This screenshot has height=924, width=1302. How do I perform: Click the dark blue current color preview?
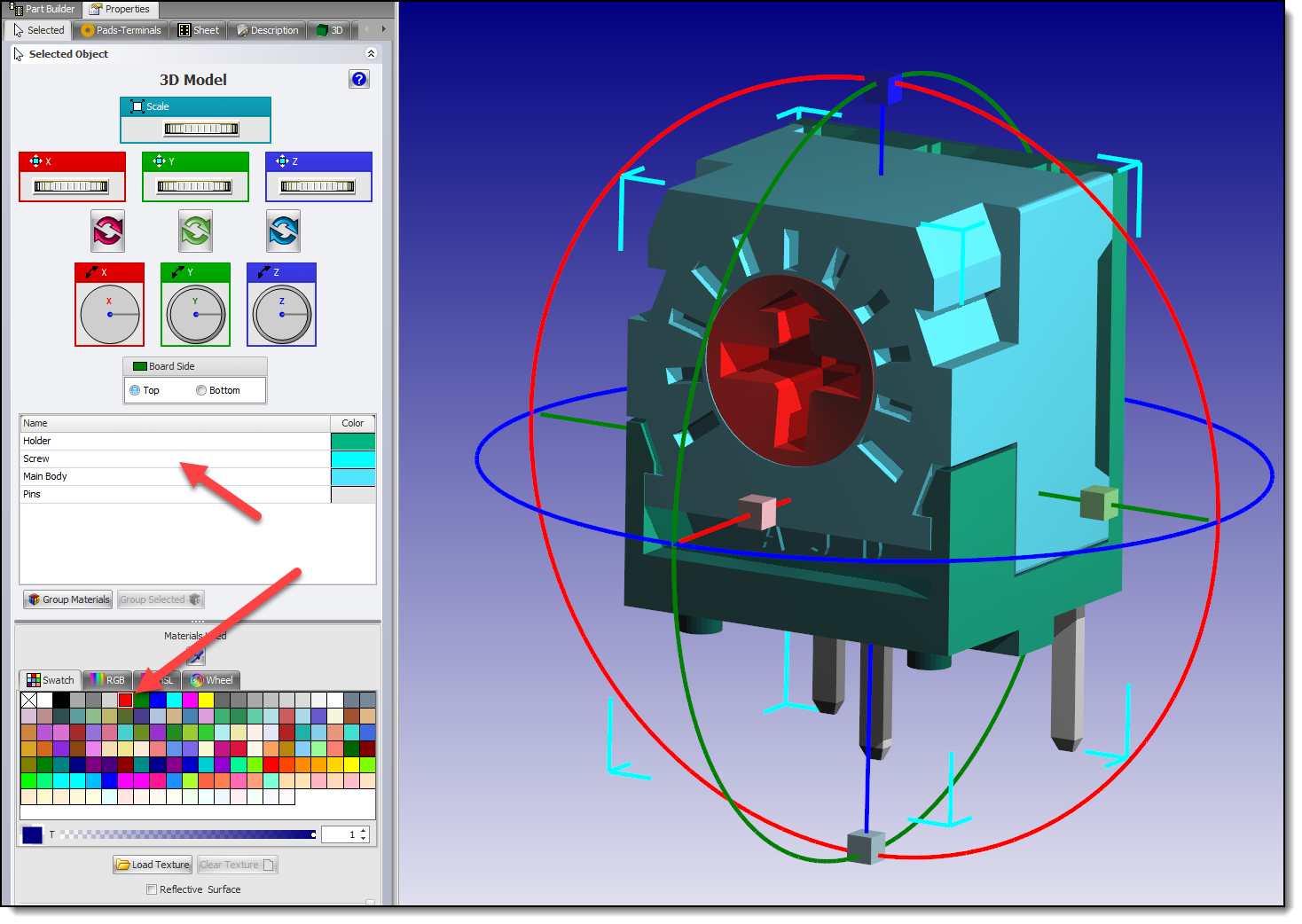32,834
